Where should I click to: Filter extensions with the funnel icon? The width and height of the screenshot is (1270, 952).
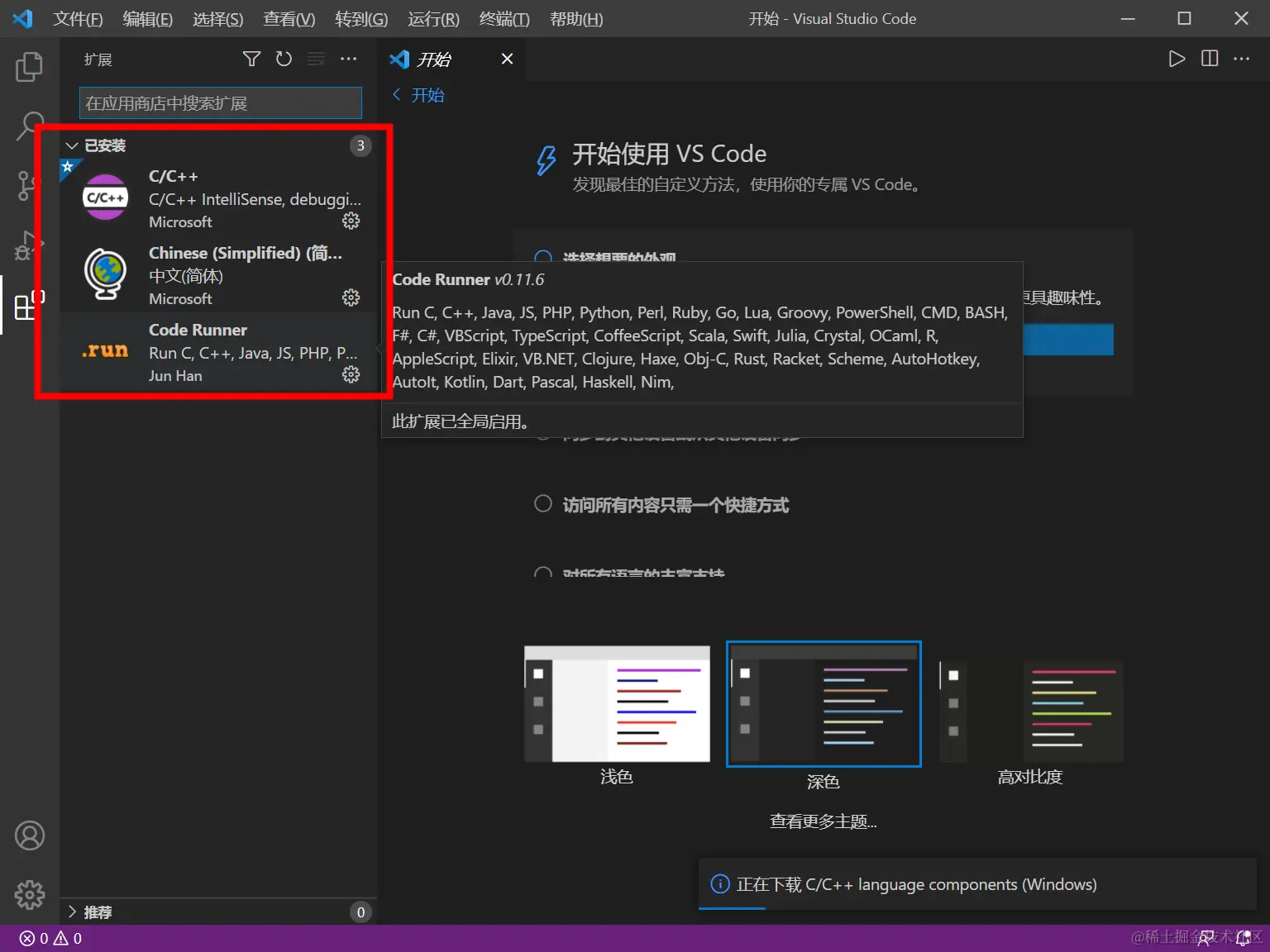251,59
